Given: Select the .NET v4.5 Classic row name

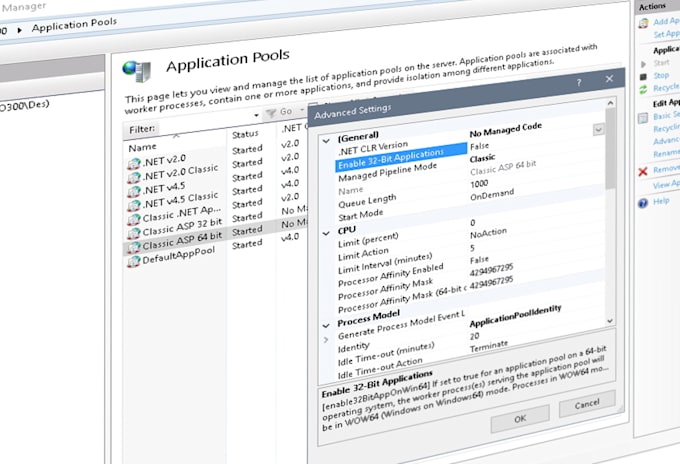Looking at the screenshot, I should point(180,200).
